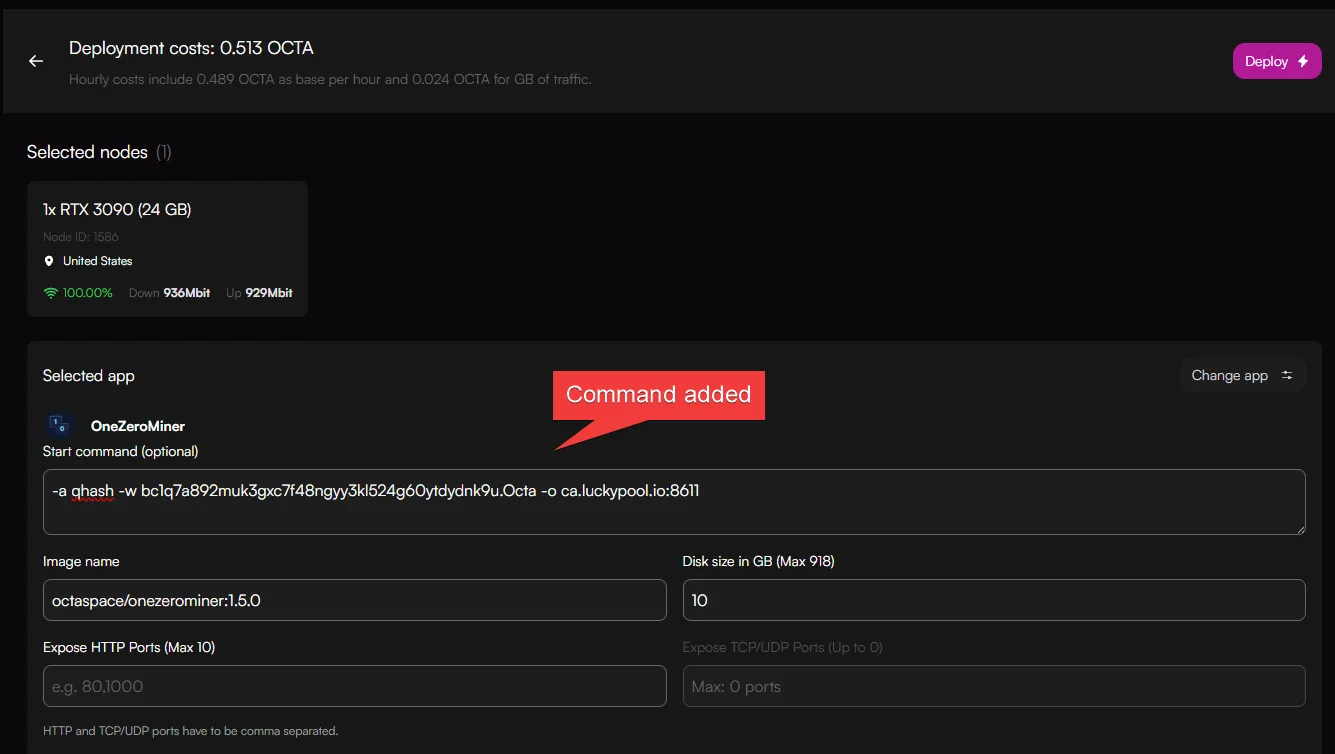
Task: Click the 'Deployment costs: 0.513 OCTA' heading
Action: 191,48
